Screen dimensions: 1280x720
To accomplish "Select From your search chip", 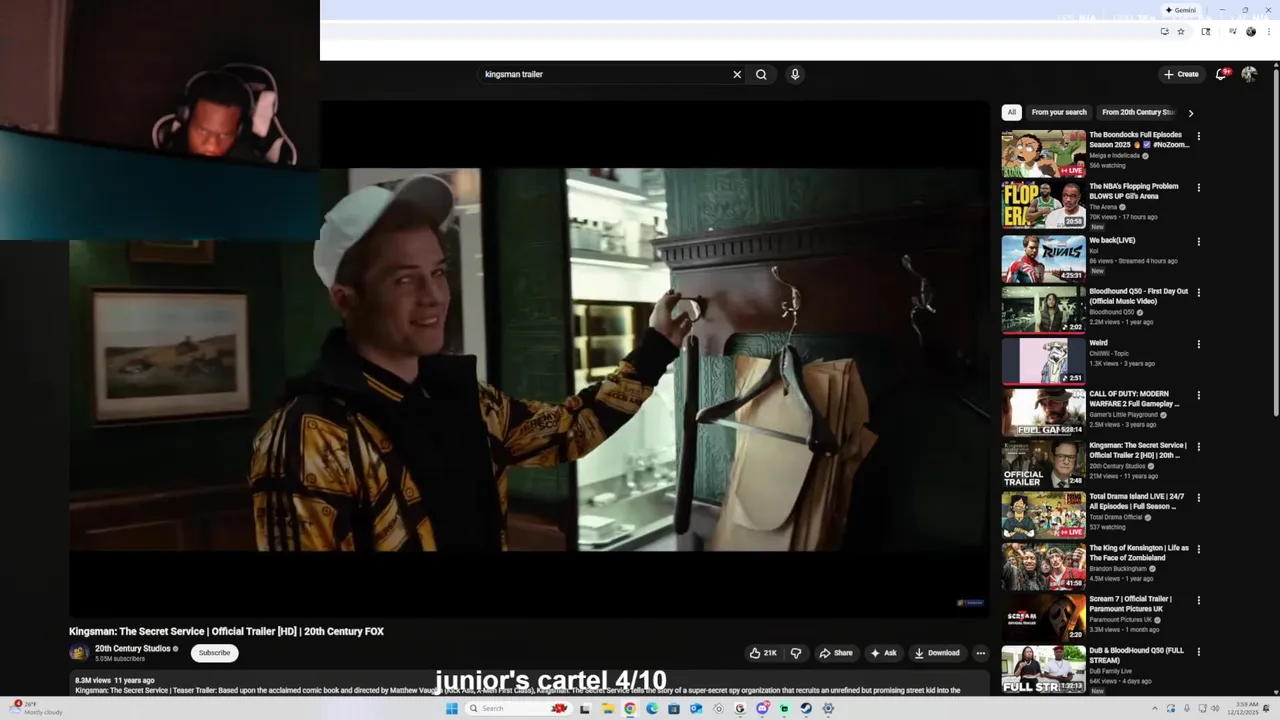I will click(1059, 112).
